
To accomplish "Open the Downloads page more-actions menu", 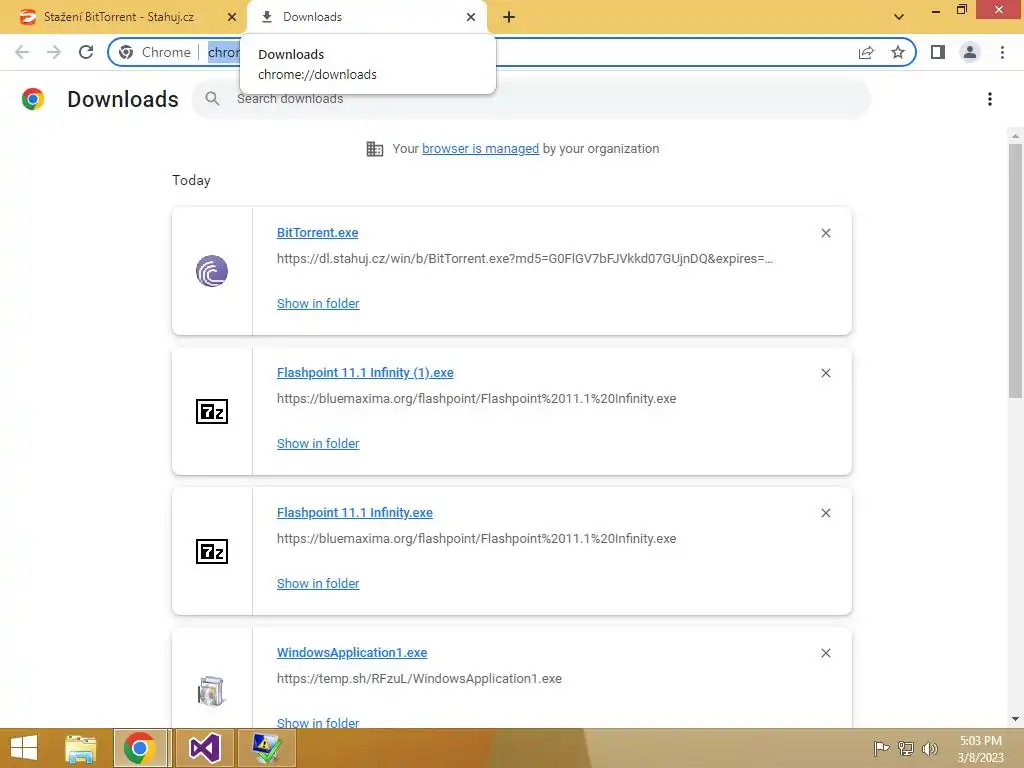I will click(990, 99).
